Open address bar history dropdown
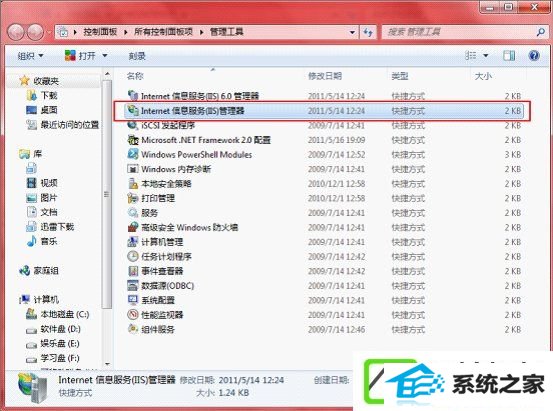The width and height of the screenshot is (553, 411). click(352, 32)
